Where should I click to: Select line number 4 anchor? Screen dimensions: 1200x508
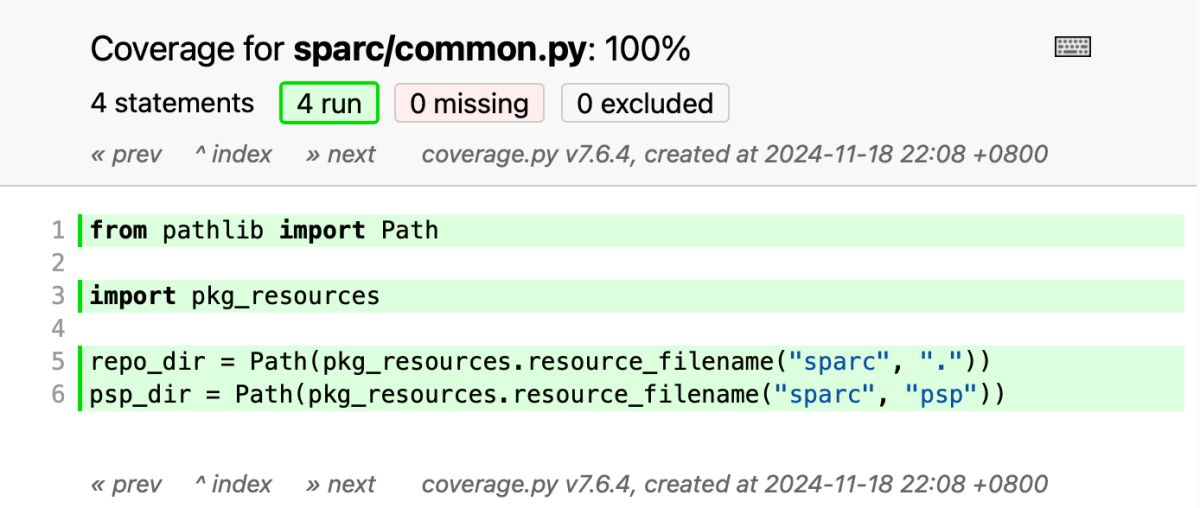pyautogui.click(x=58, y=329)
